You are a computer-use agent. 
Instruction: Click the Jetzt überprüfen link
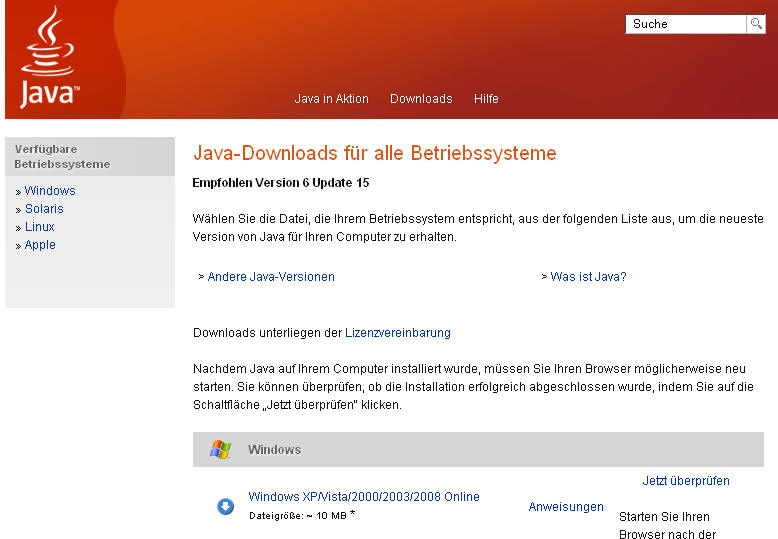685,481
